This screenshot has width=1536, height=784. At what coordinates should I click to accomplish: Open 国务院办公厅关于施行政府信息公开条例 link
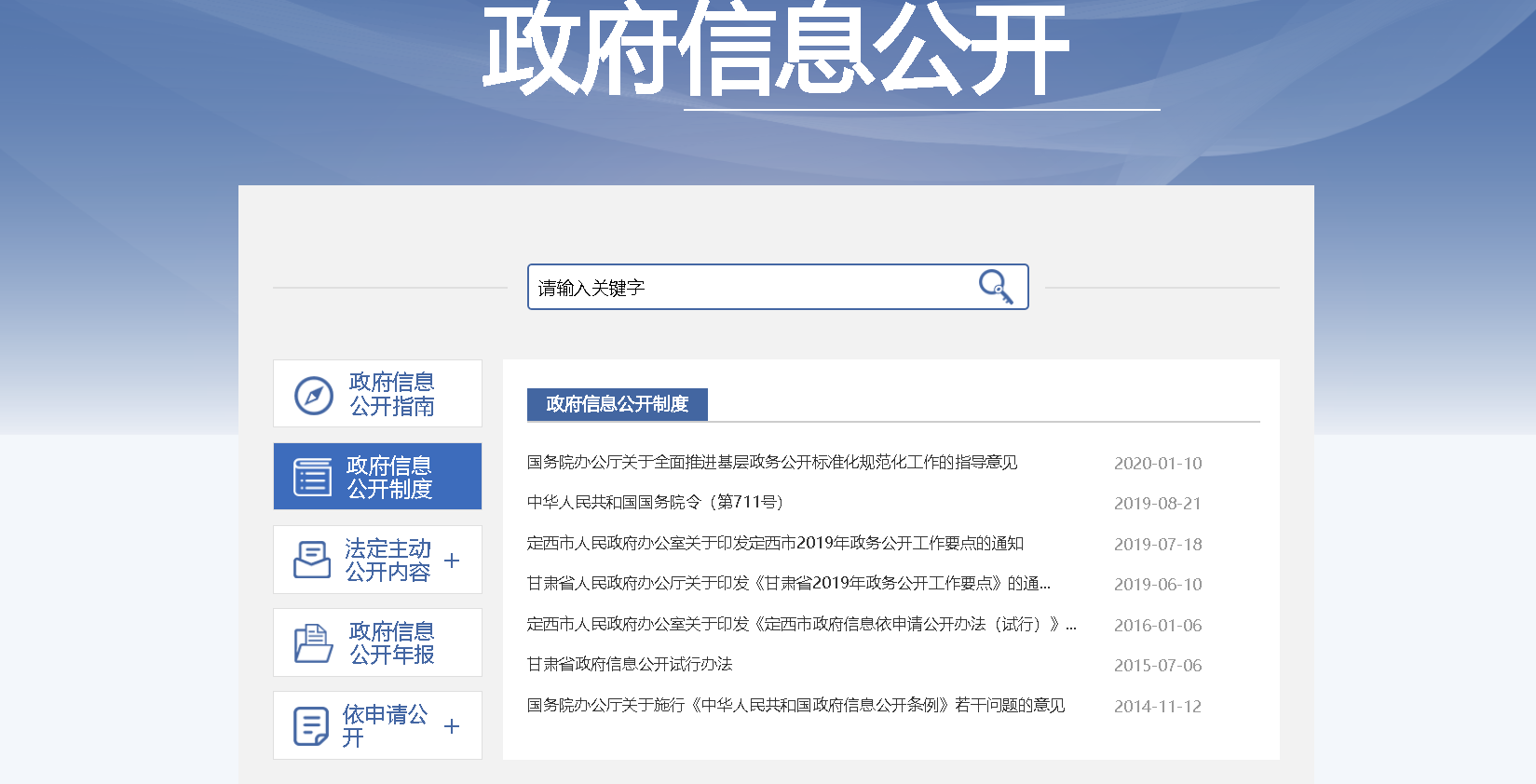(x=795, y=706)
